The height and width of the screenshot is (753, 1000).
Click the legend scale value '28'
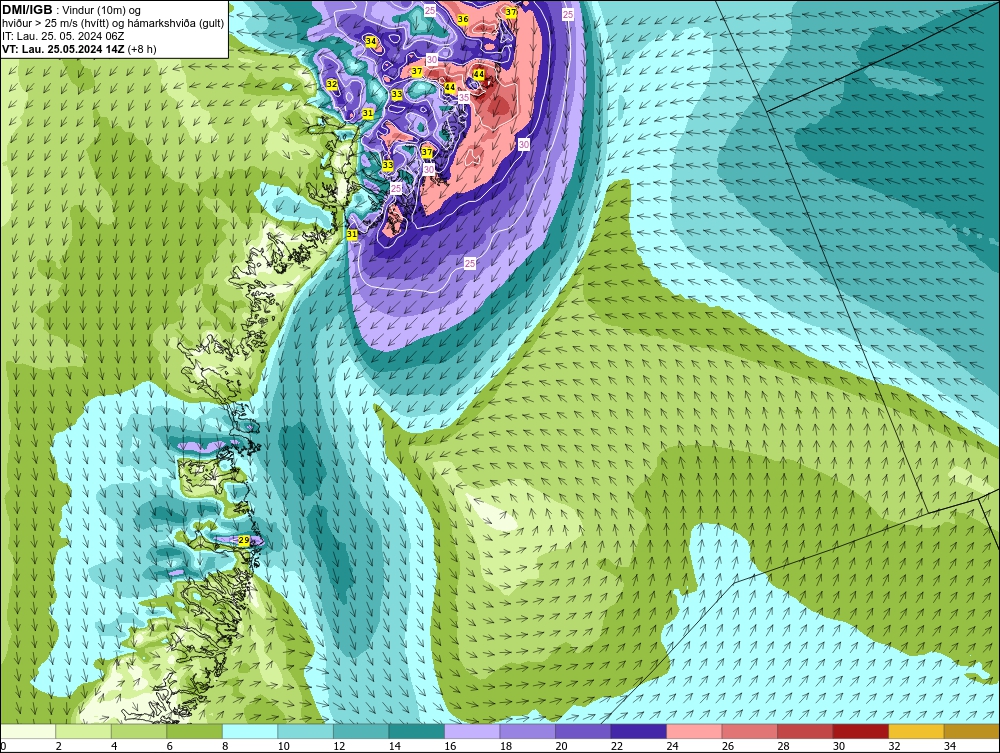click(x=783, y=746)
